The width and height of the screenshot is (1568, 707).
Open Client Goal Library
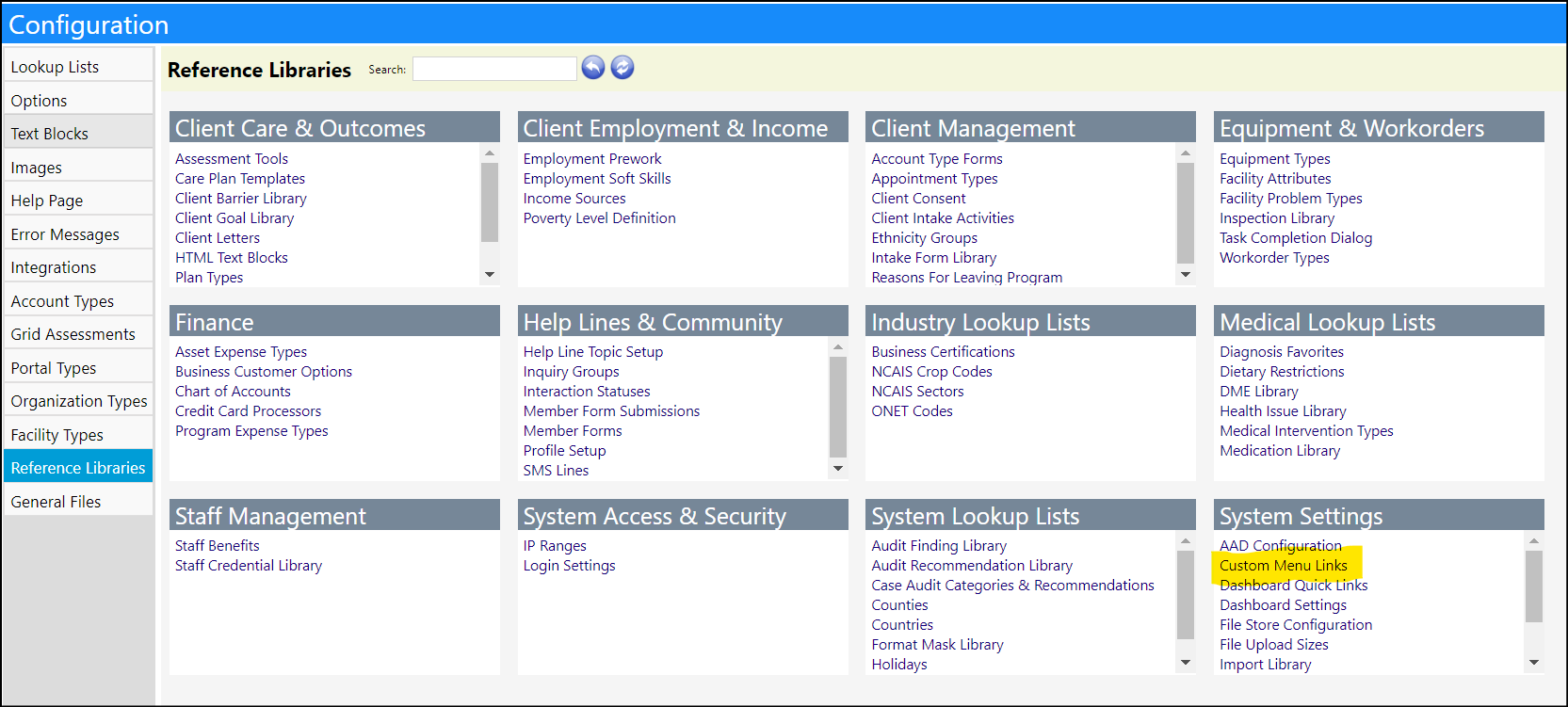(234, 218)
